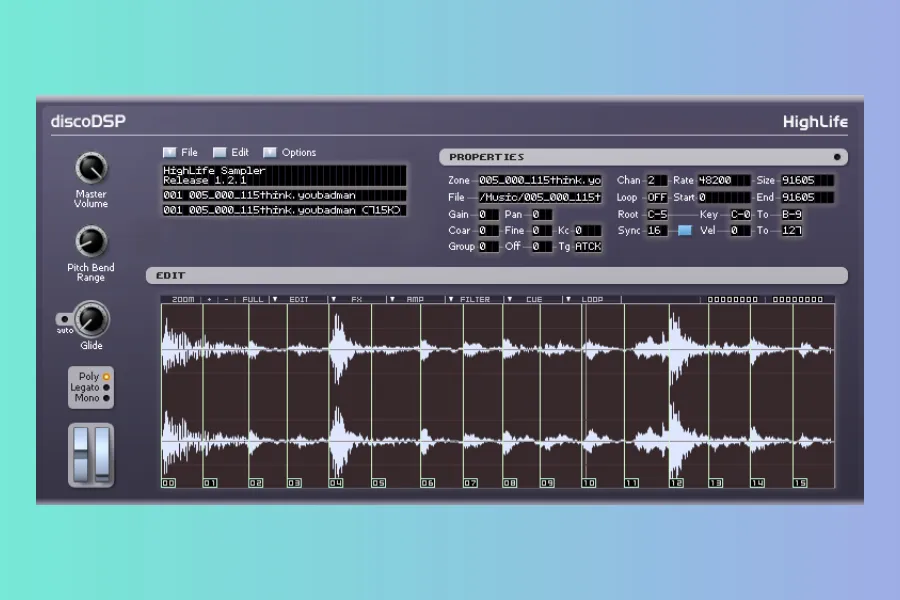Click the Master Volume knob

click(x=91, y=168)
